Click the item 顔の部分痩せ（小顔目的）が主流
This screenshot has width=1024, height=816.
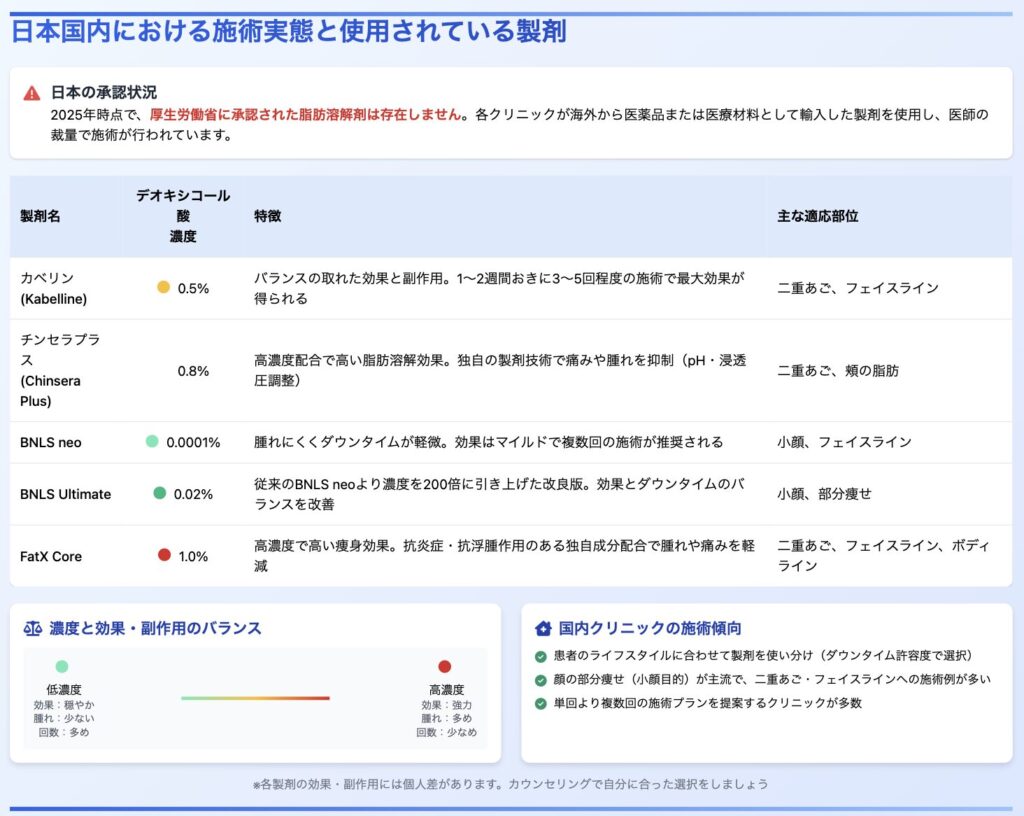pyautogui.click(x=772, y=680)
